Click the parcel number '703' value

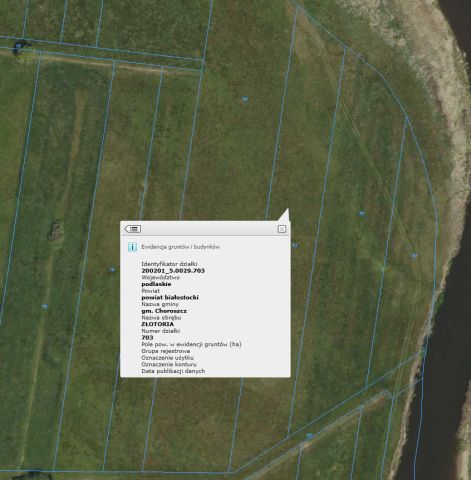click(x=147, y=338)
